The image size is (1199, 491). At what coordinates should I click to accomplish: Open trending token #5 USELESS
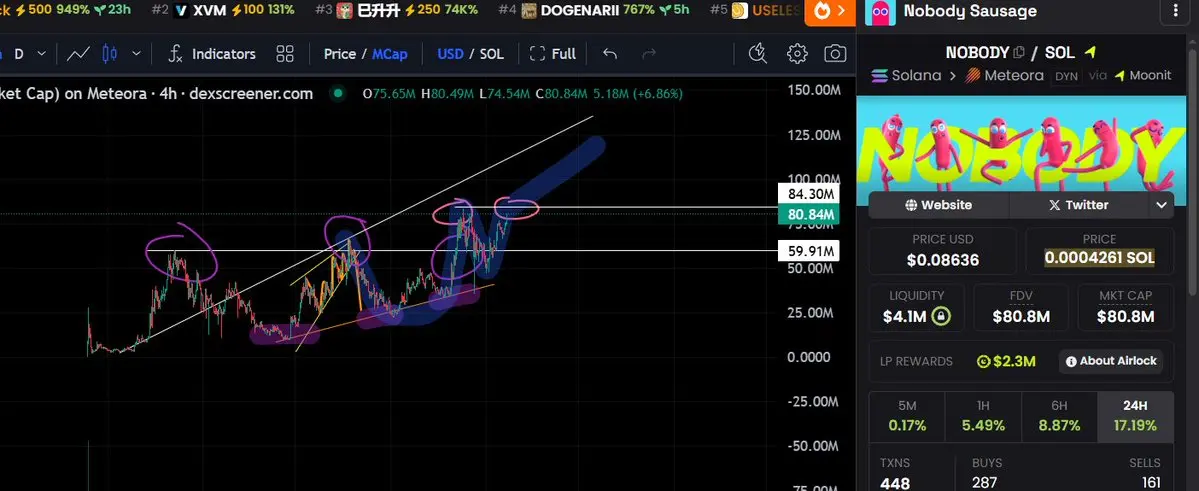click(755, 11)
